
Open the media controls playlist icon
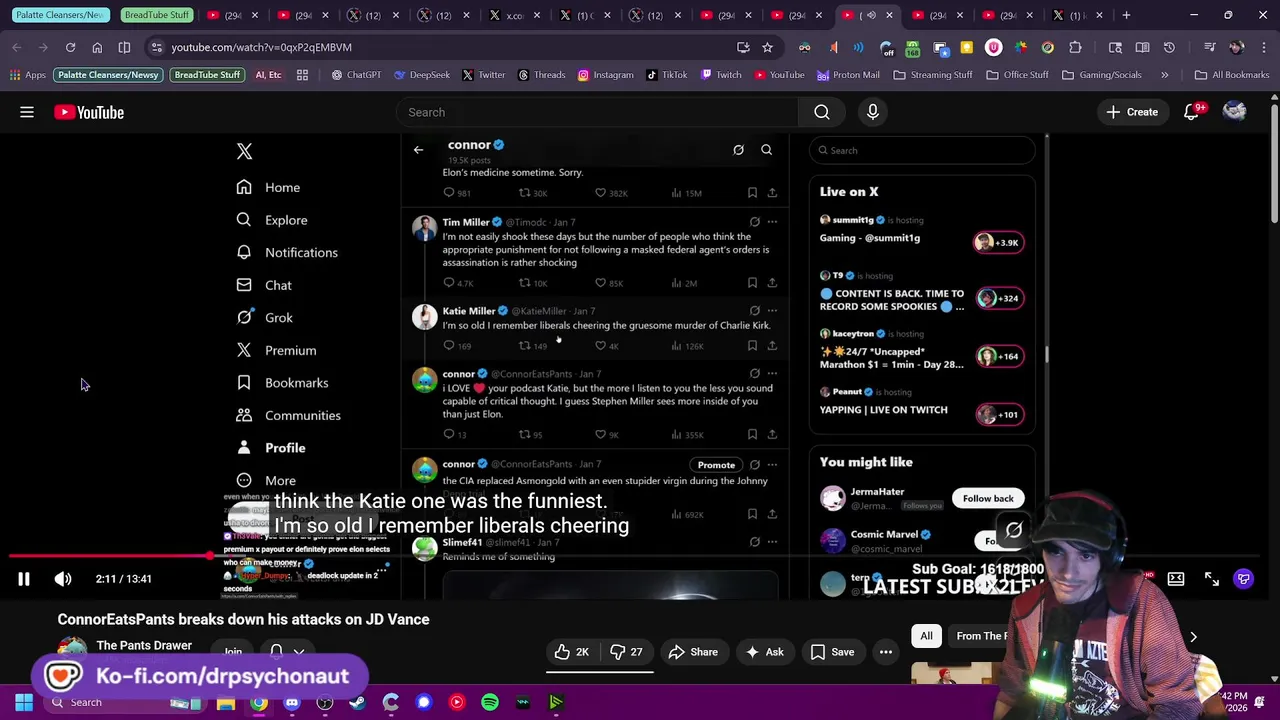point(1210,47)
